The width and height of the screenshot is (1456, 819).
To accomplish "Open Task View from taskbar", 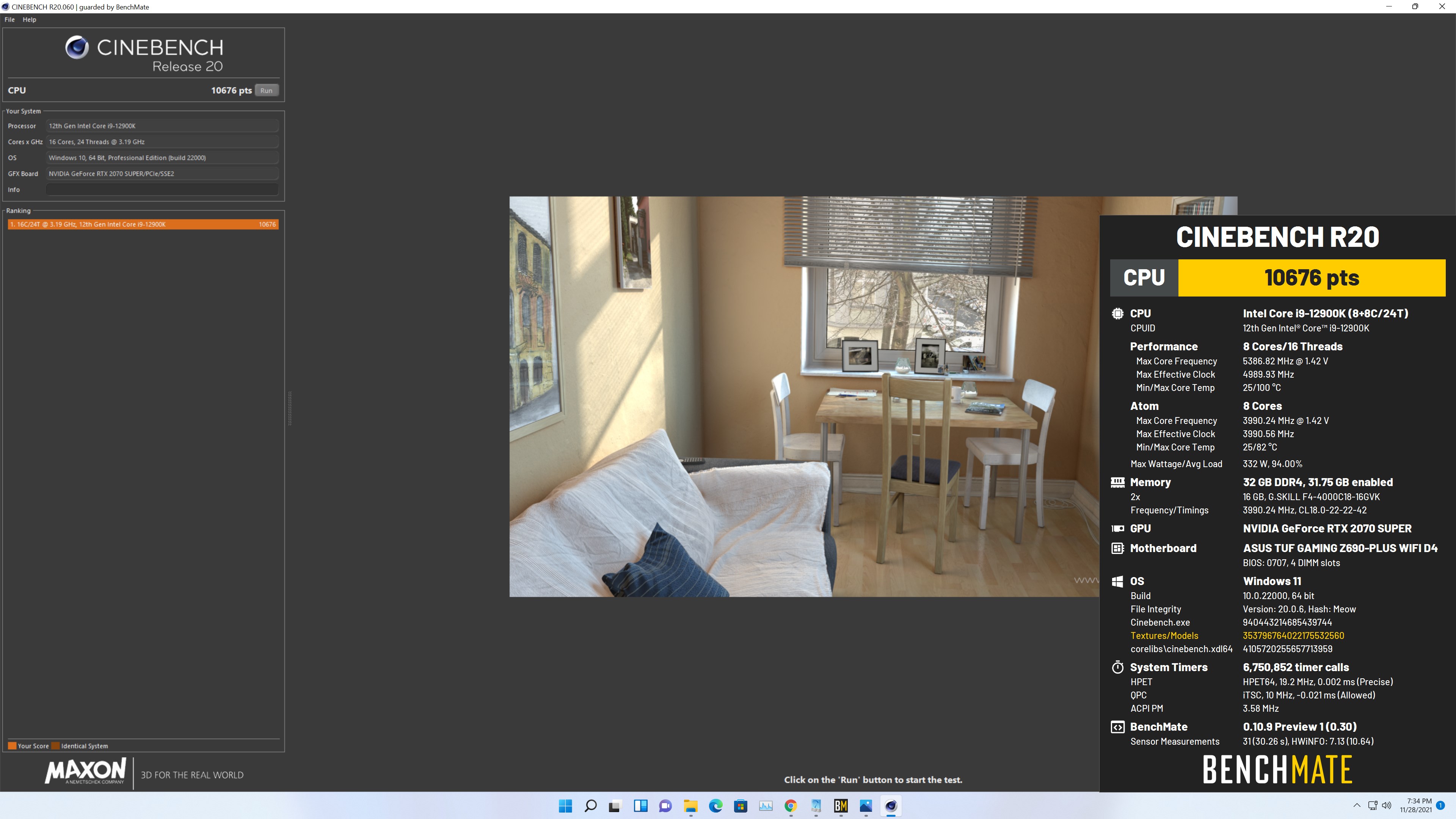I will click(615, 806).
